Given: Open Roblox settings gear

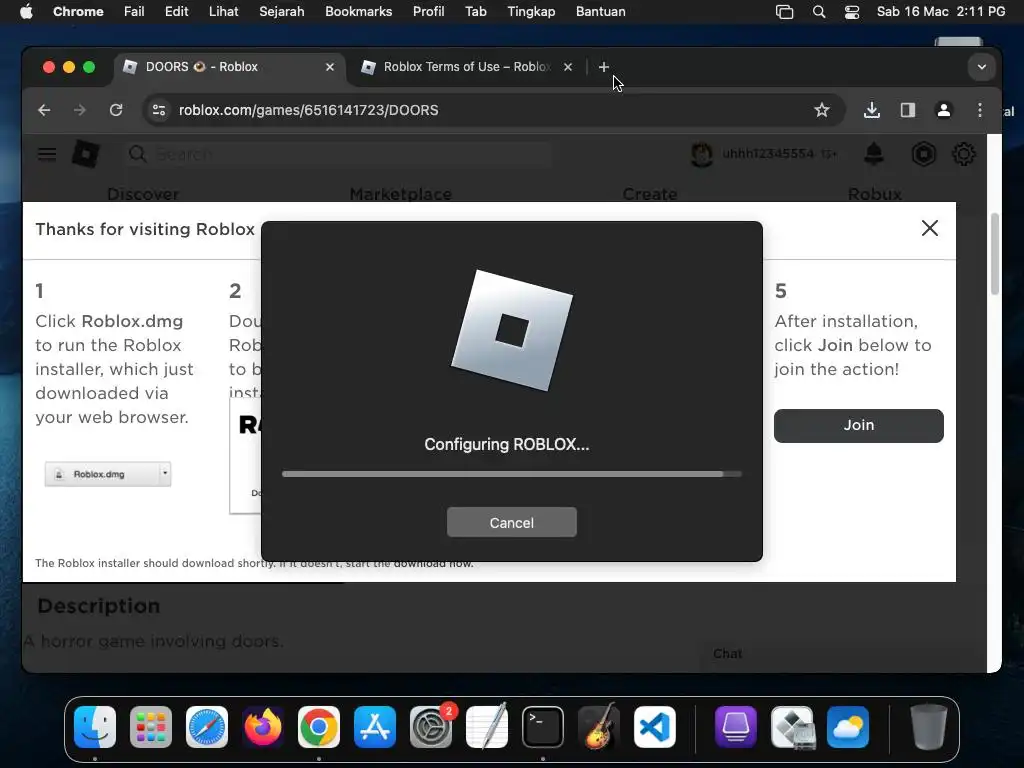Looking at the screenshot, I should (964, 154).
